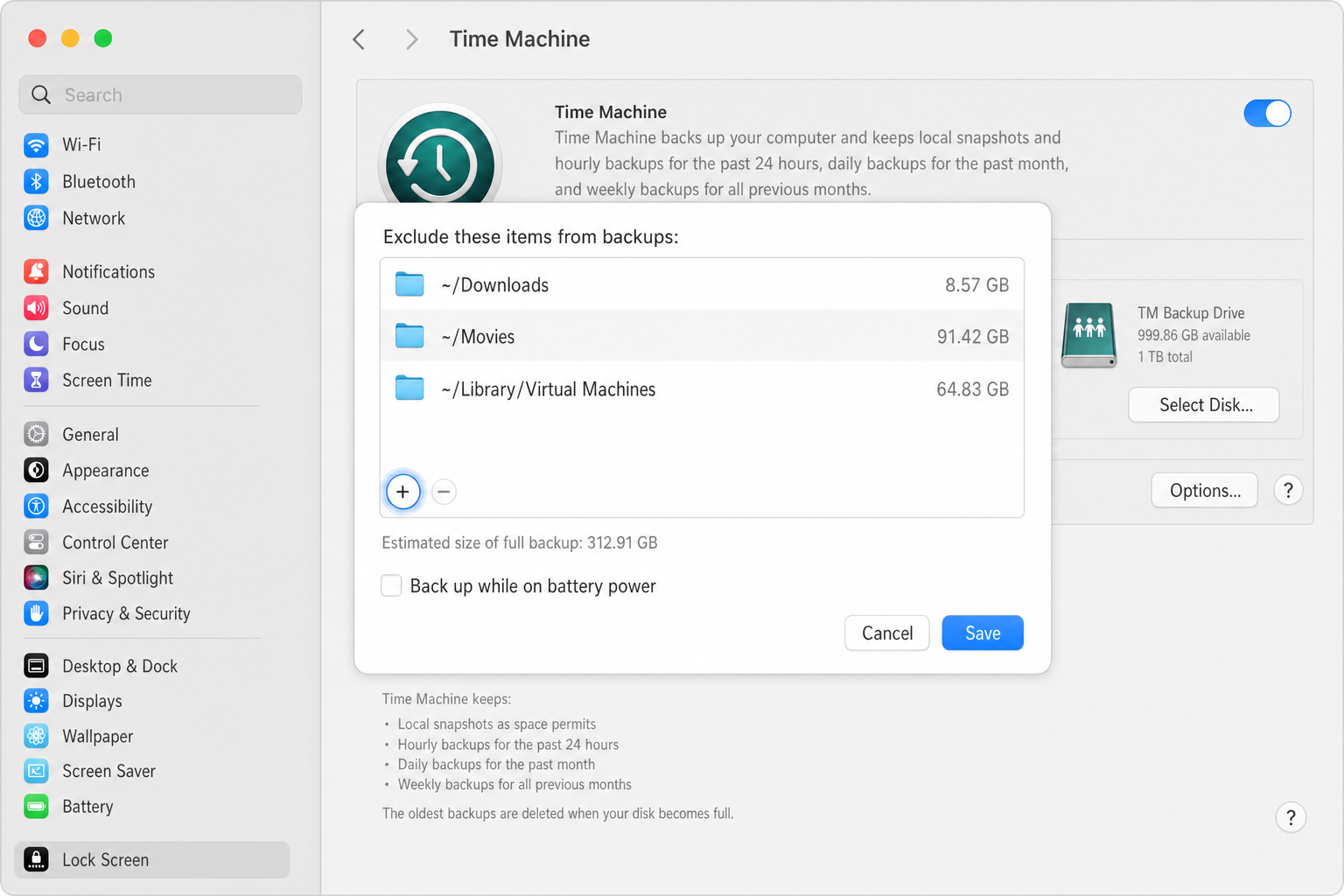This screenshot has width=1344, height=896.
Task: Select the Desktop & Dock icon
Action: coord(36,666)
